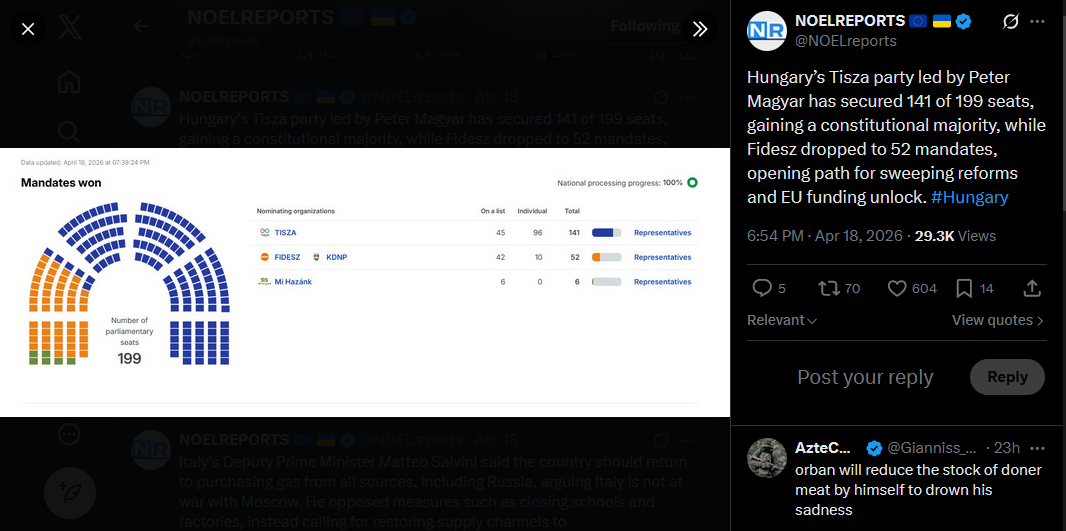Click the AzteC reply text about doner meat
Screen dimensions: 1066x531
(x=918, y=490)
